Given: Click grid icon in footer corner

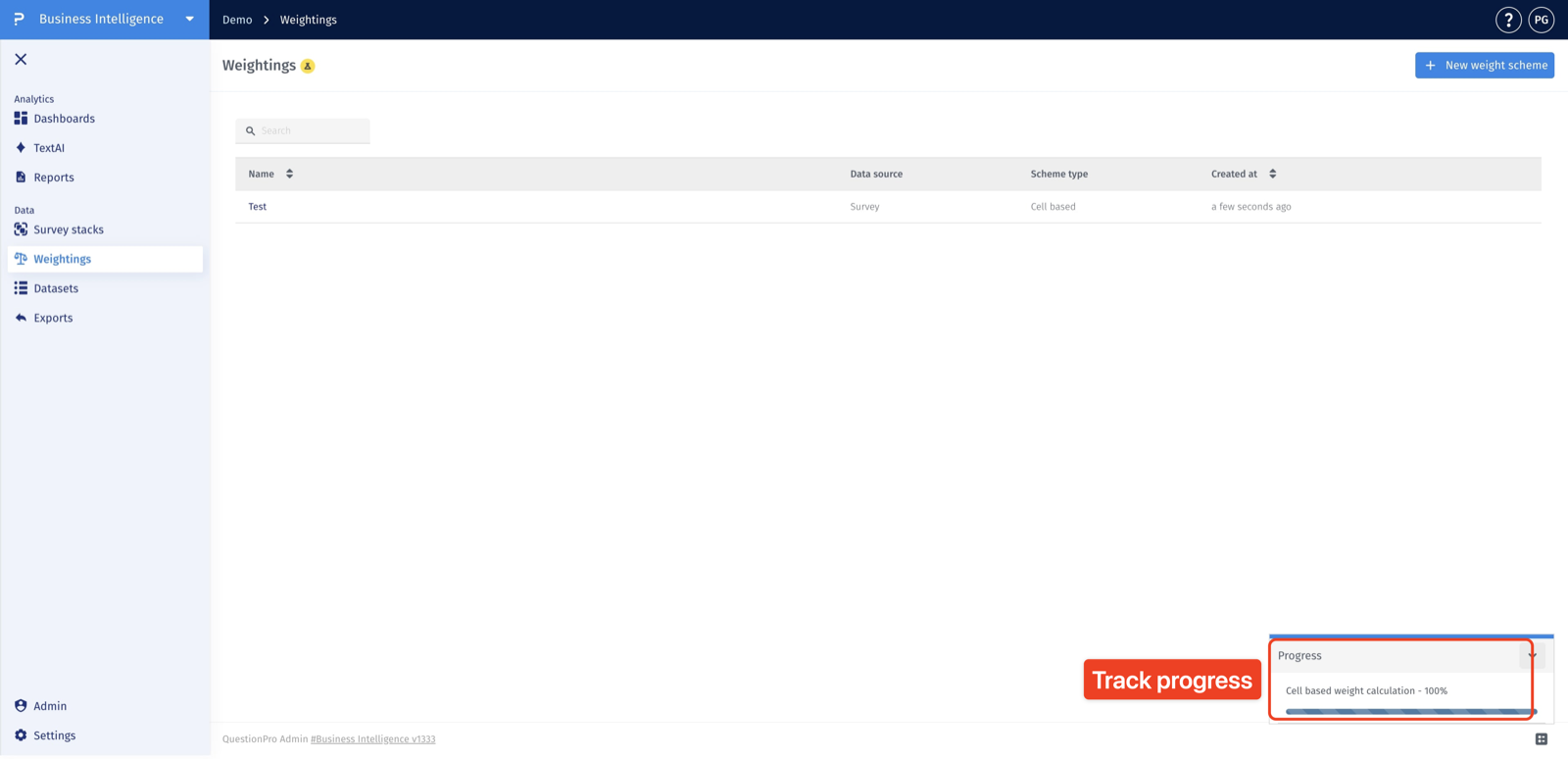Looking at the screenshot, I should 1542,739.
